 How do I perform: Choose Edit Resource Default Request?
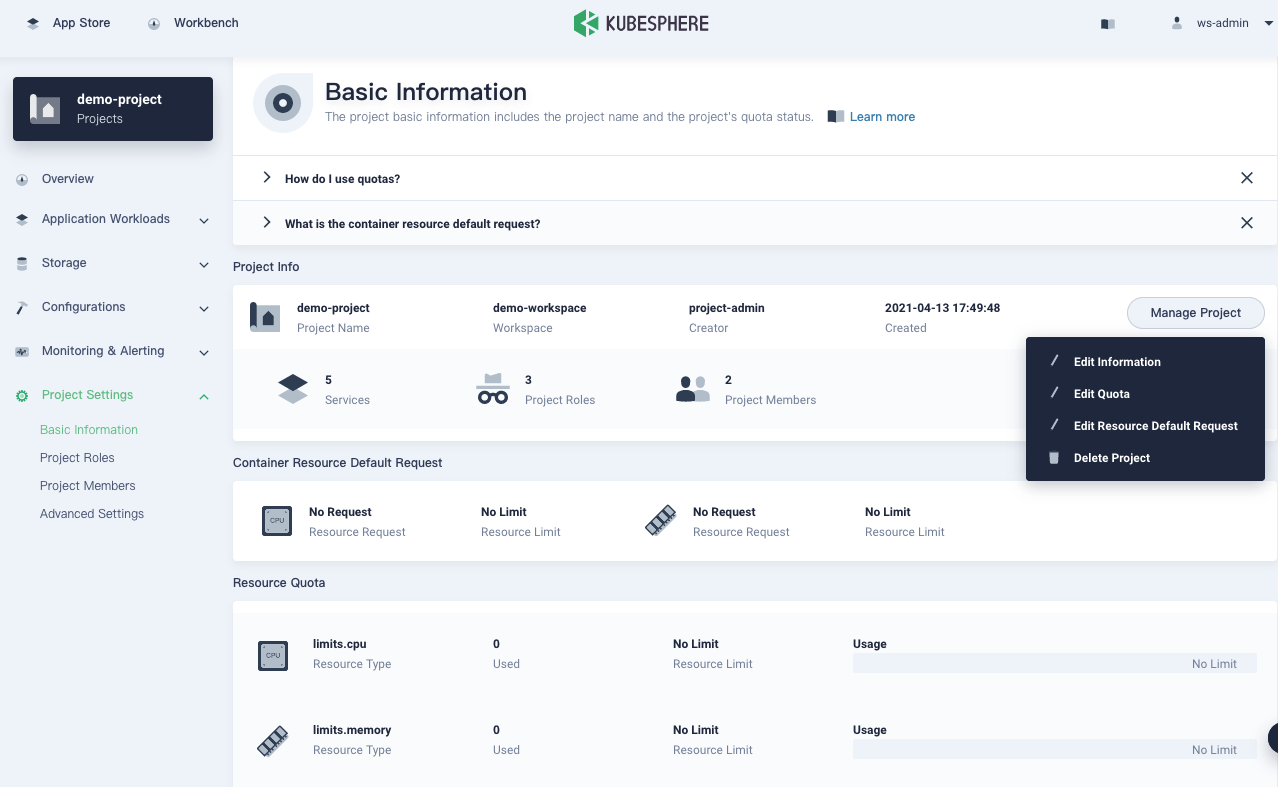[x=1155, y=426]
